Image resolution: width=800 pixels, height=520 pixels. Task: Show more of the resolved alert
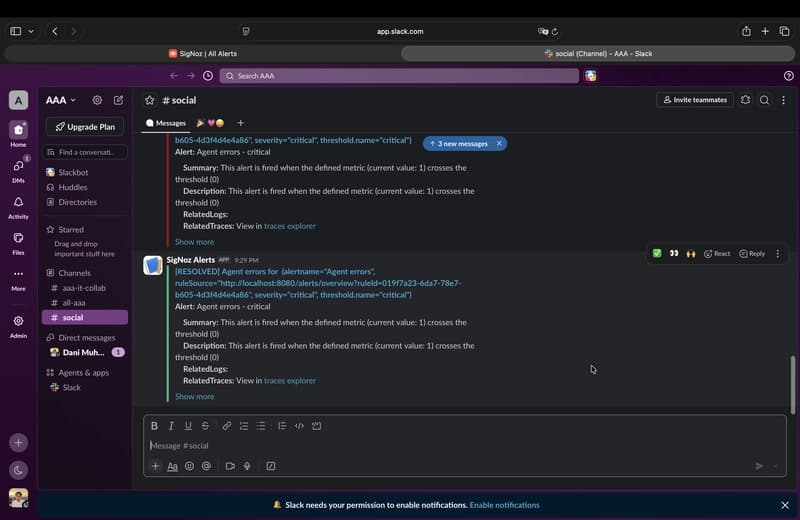point(194,397)
